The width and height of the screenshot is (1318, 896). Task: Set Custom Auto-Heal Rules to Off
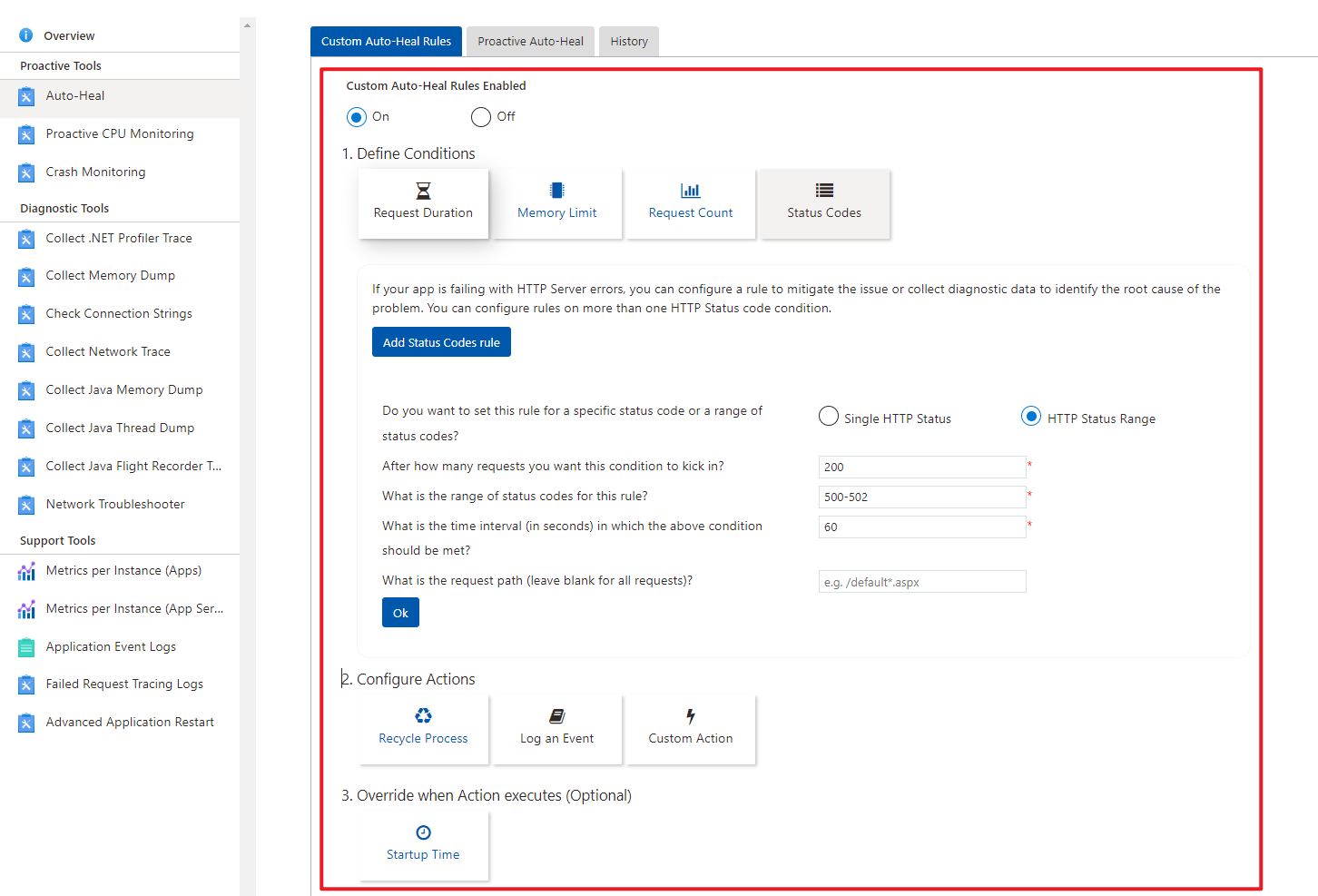[481, 117]
